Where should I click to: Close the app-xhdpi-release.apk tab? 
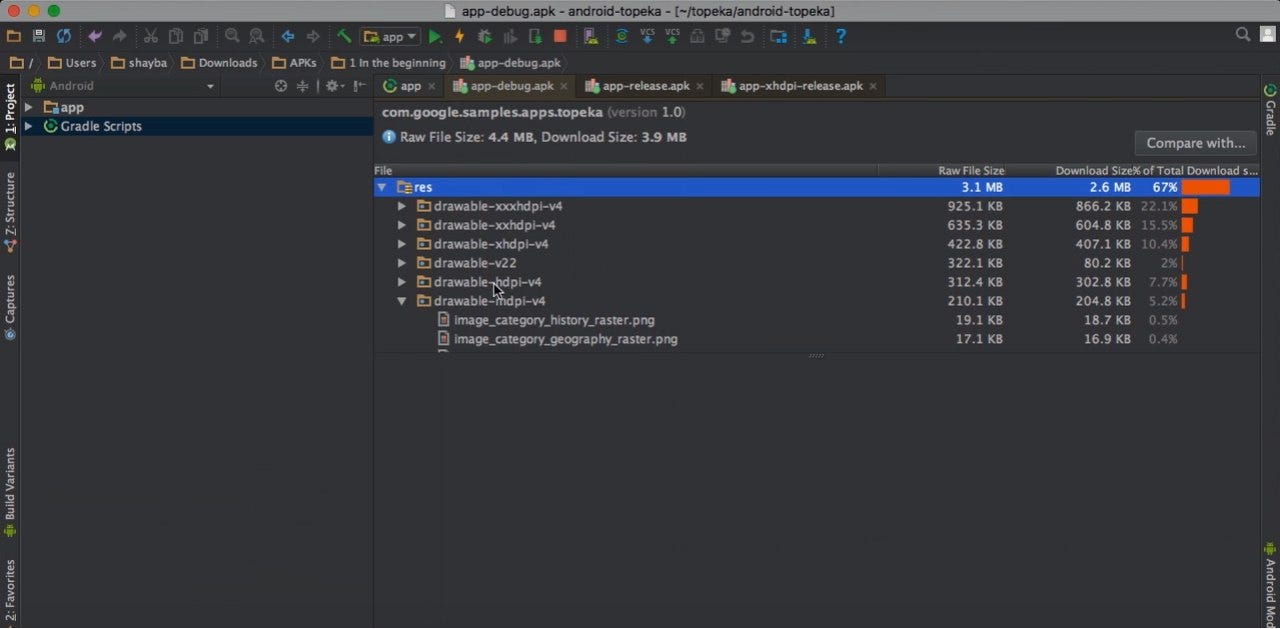pos(873,86)
